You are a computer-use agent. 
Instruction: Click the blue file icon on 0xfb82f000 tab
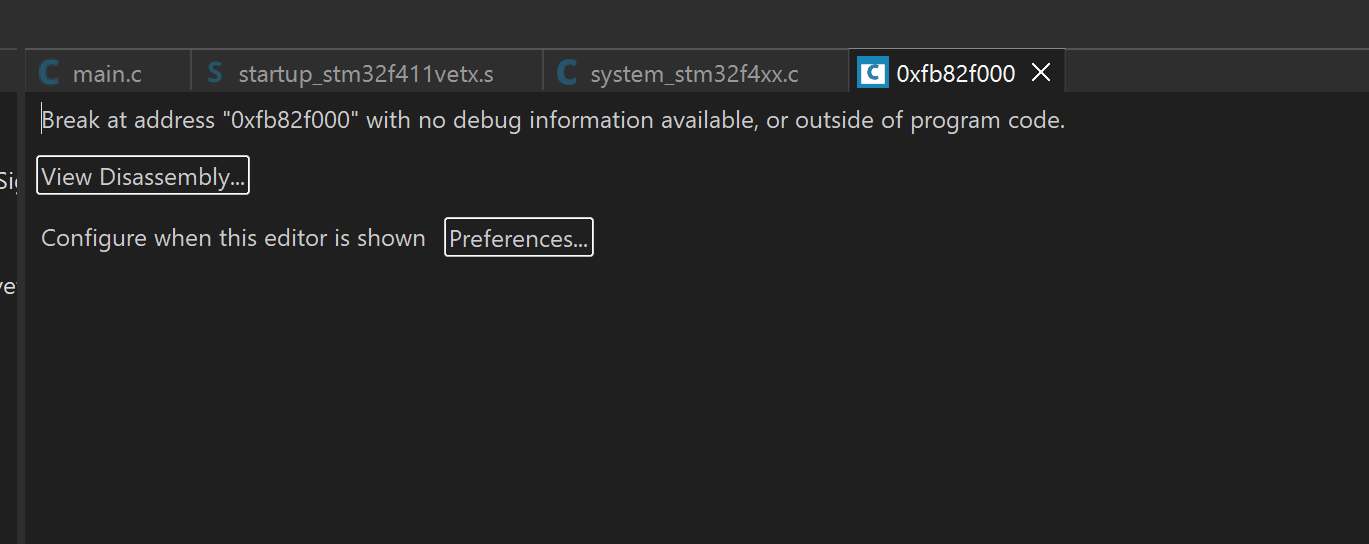click(873, 73)
